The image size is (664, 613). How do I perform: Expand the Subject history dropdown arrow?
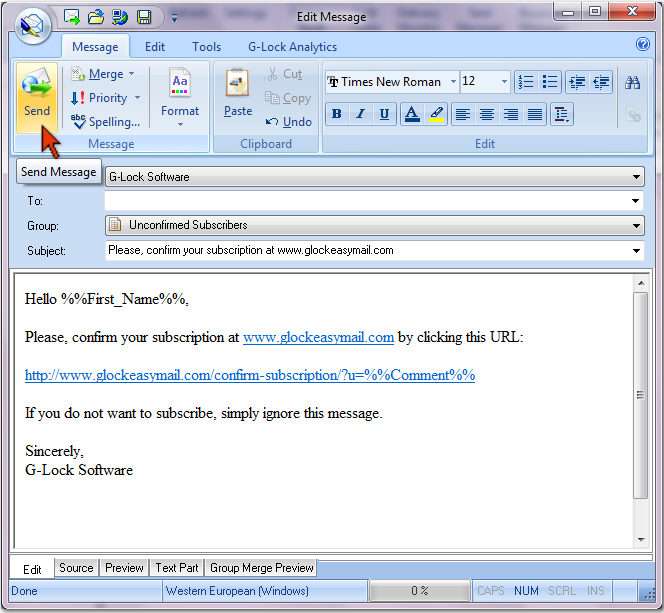[636, 251]
